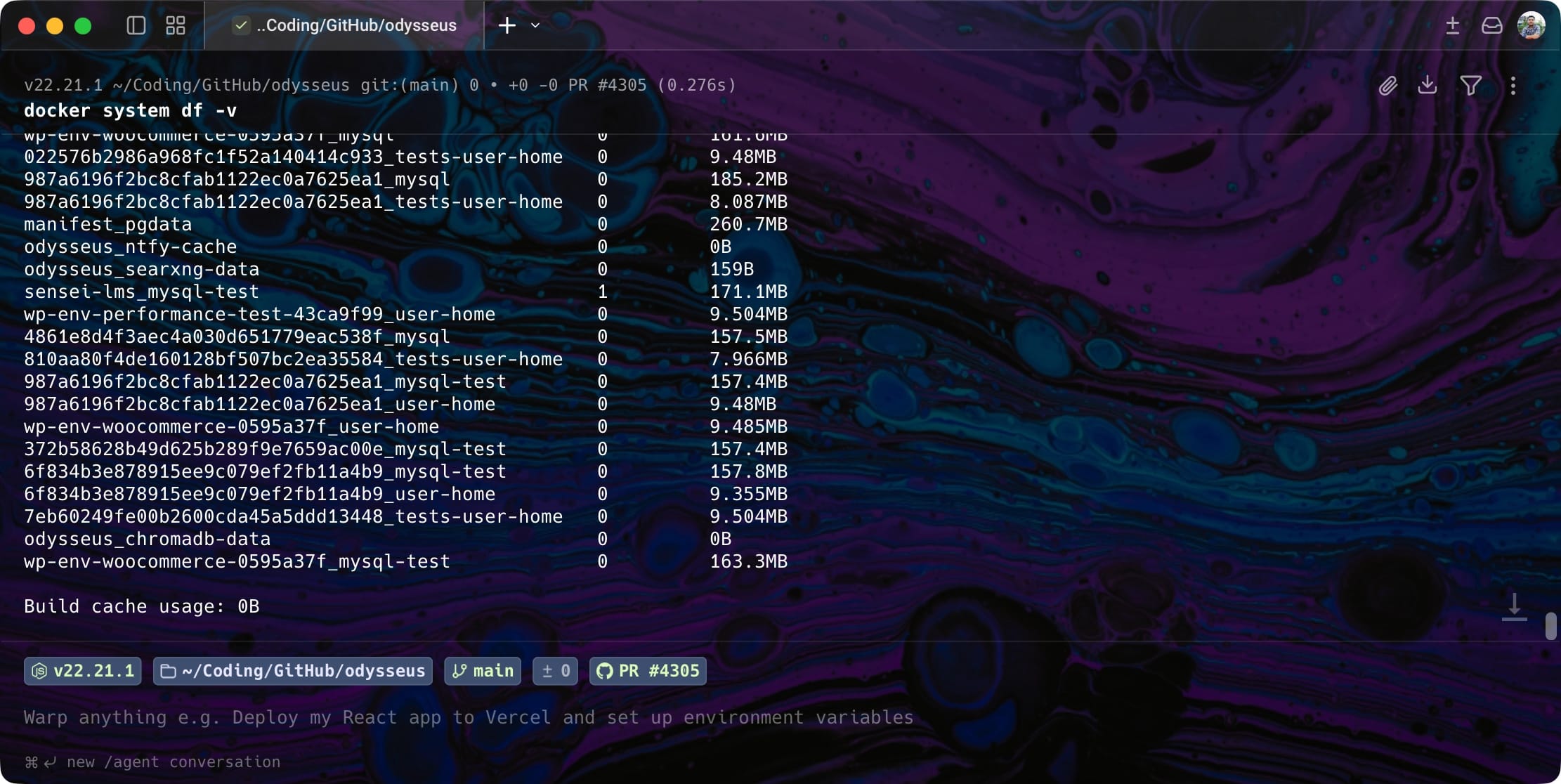Open a new tab with plus icon

click(x=507, y=25)
